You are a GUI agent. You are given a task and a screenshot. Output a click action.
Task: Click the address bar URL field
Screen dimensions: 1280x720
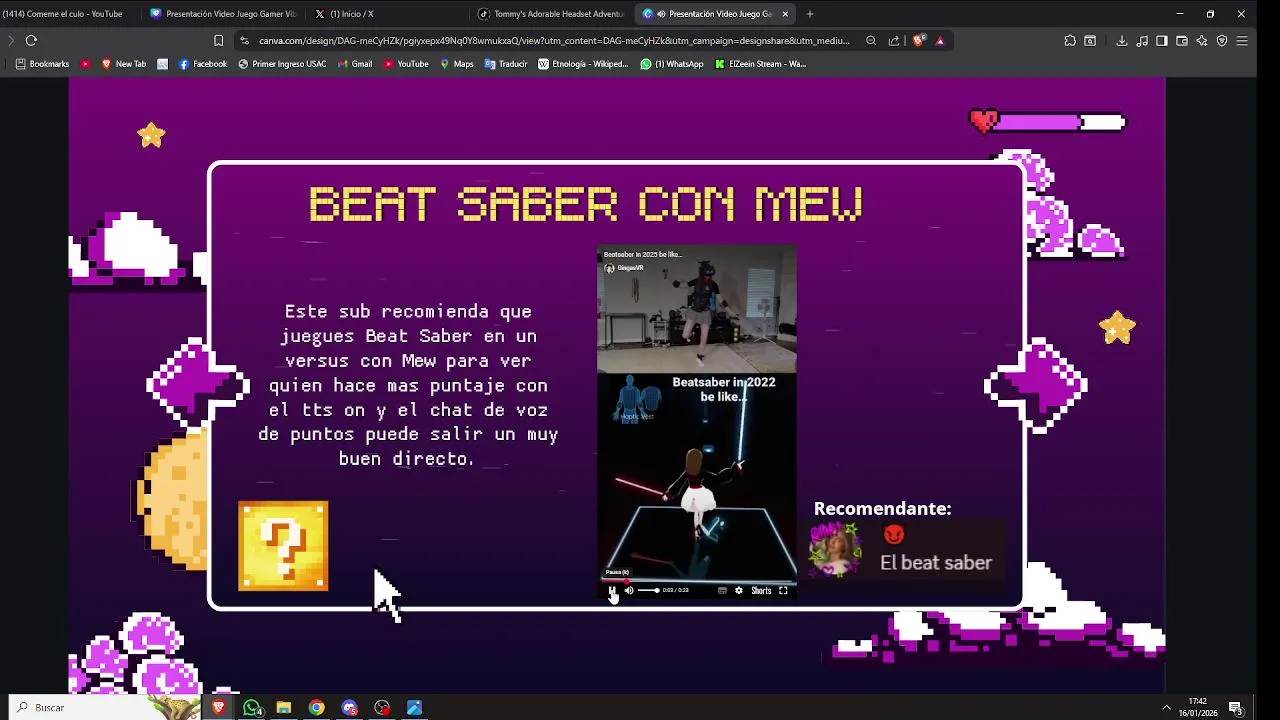pyautogui.click(x=554, y=41)
